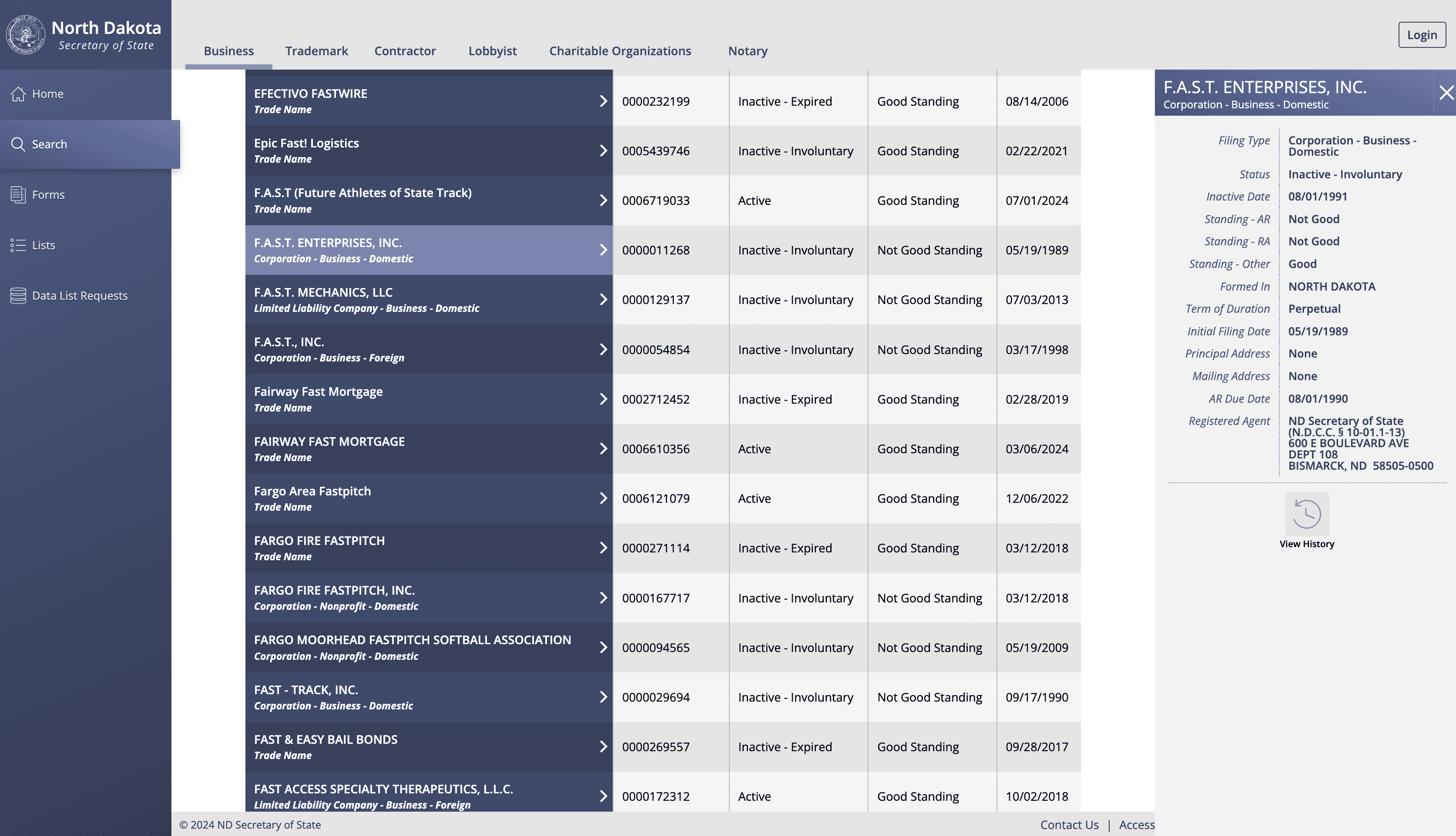Image resolution: width=1456 pixels, height=836 pixels.
Task: Open Lists from the sidebar
Action: point(86,245)
